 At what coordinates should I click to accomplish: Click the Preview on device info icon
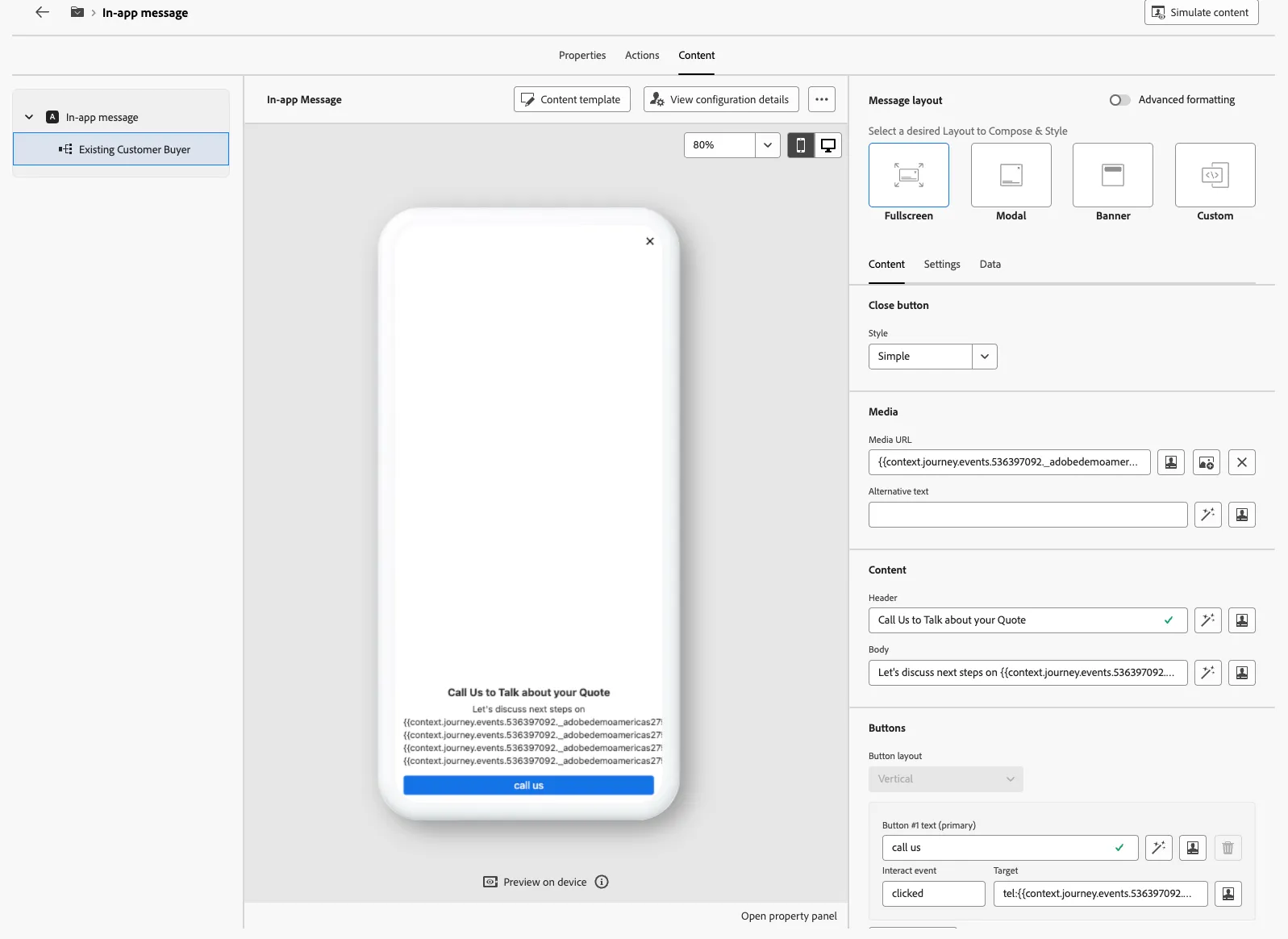(x=602, y=882)
